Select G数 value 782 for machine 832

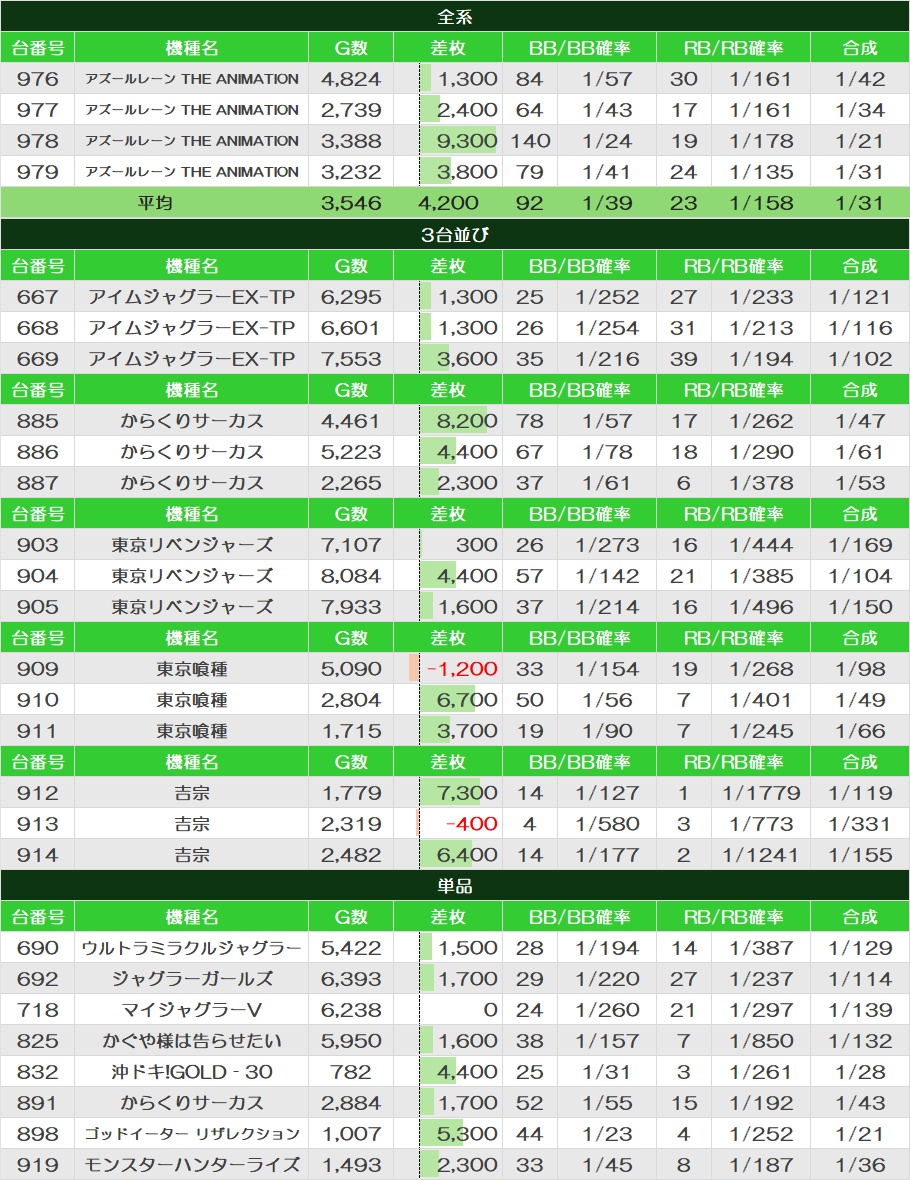tap(351, 1072)
